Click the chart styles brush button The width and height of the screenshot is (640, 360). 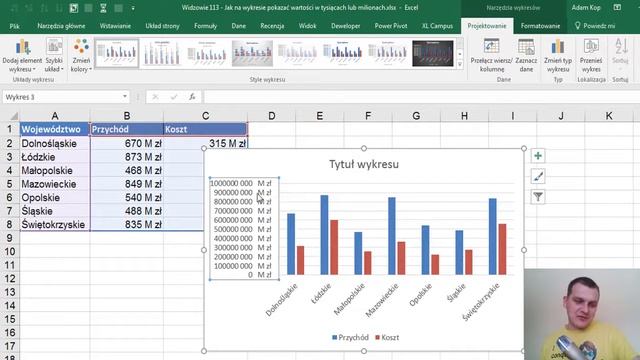(x=538, y=177)
